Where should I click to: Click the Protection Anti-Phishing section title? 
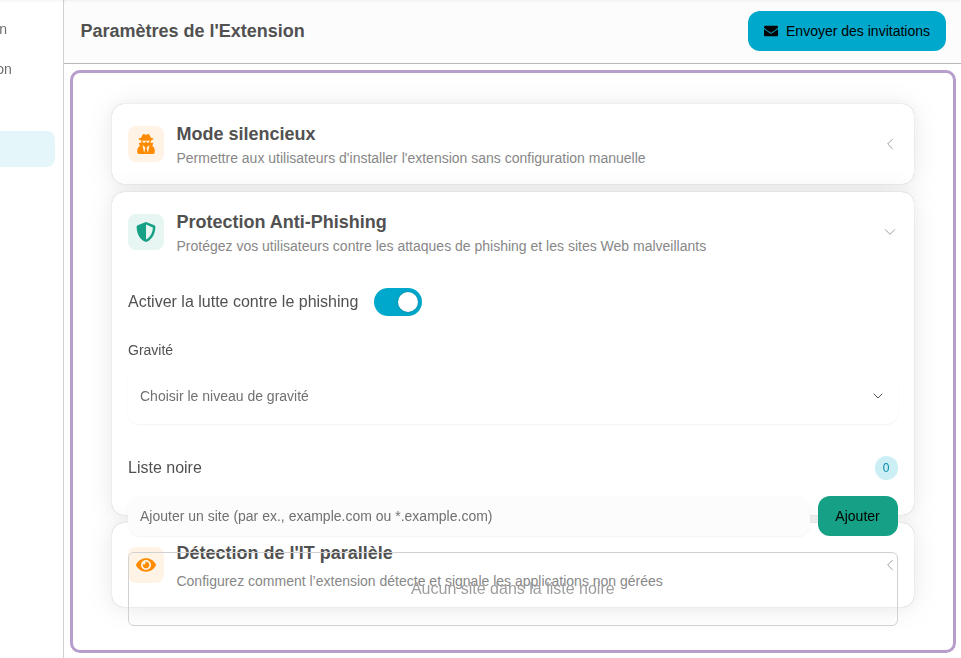coord(281,222)
